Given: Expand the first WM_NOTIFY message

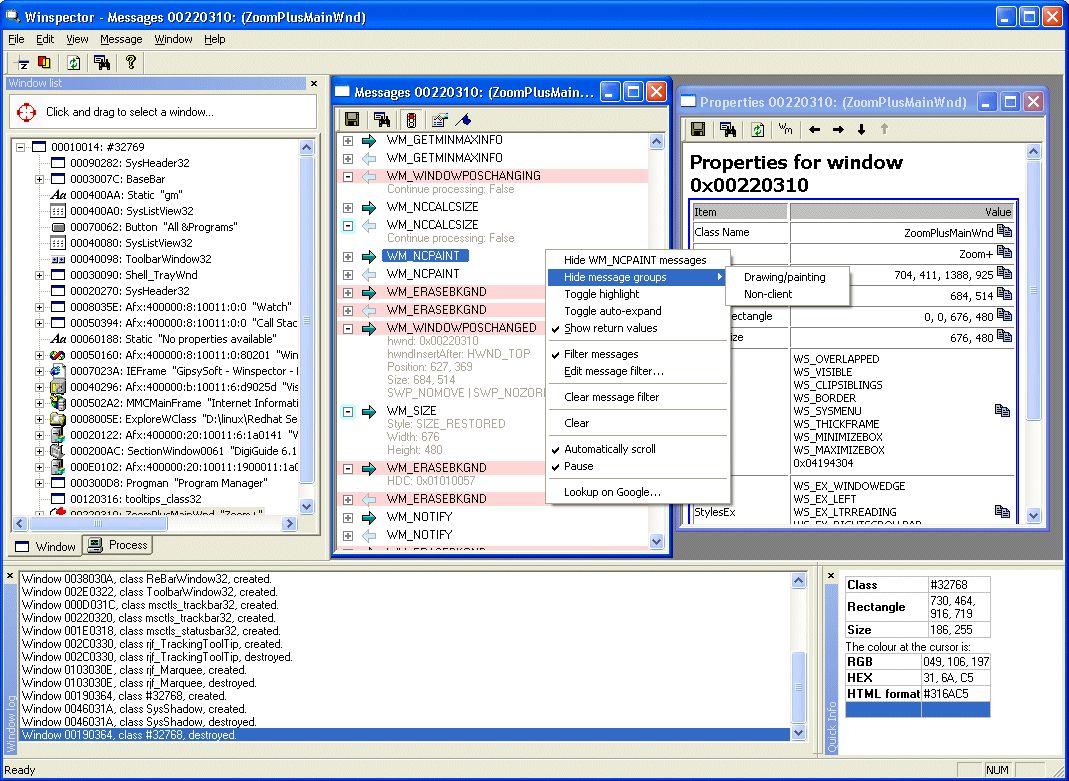Looking at the screenshot, I should point(348,517).
